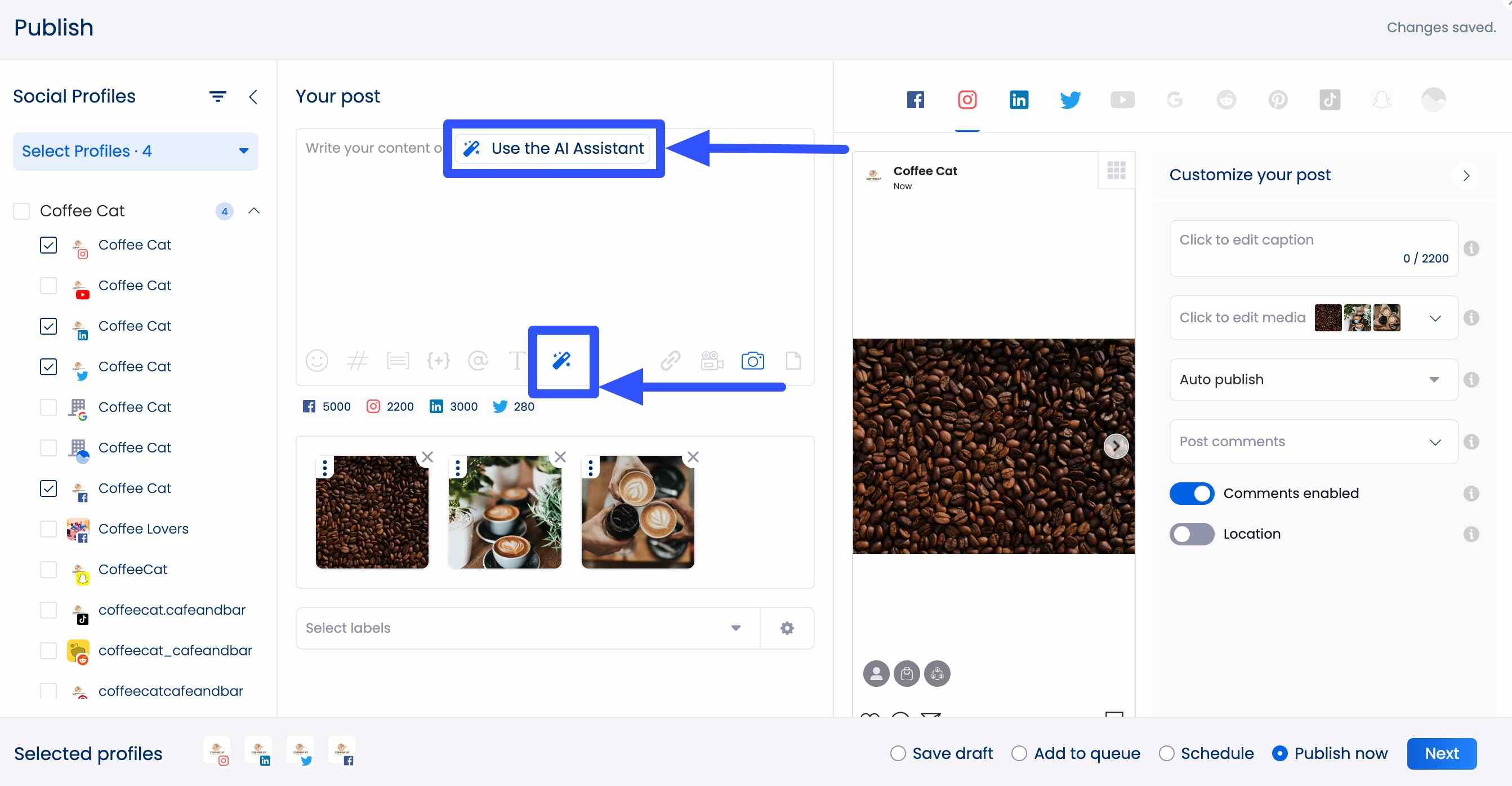This screenshot has width=1512, height=786.
Task: Remove the latte art image from the post
Action: 560,456
